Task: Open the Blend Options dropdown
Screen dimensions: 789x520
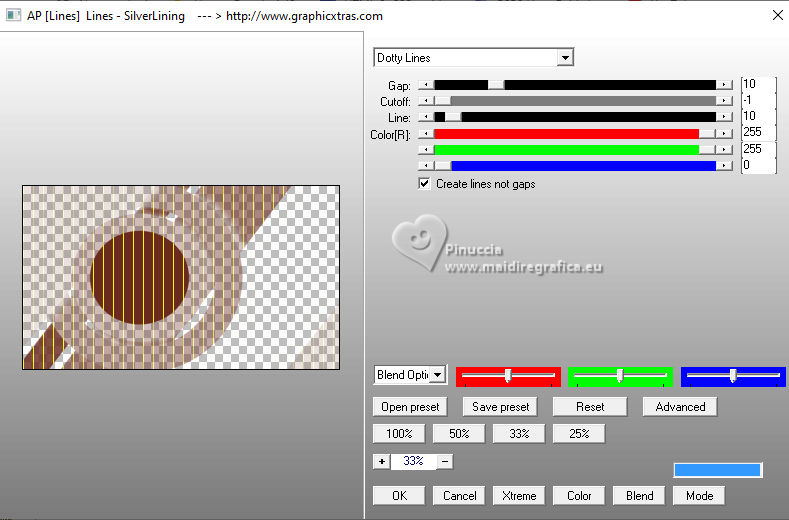Action: click(438, 375)
